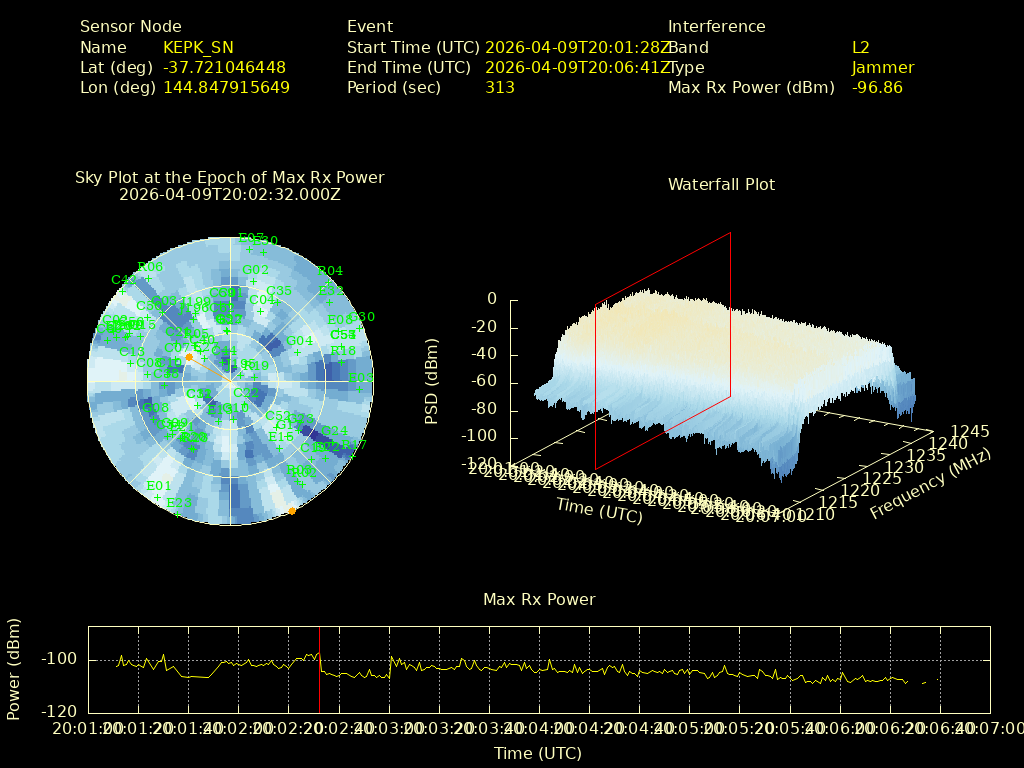
Task: Click the red rectangle plane in waterfall plot
Action: pos(663,350)
